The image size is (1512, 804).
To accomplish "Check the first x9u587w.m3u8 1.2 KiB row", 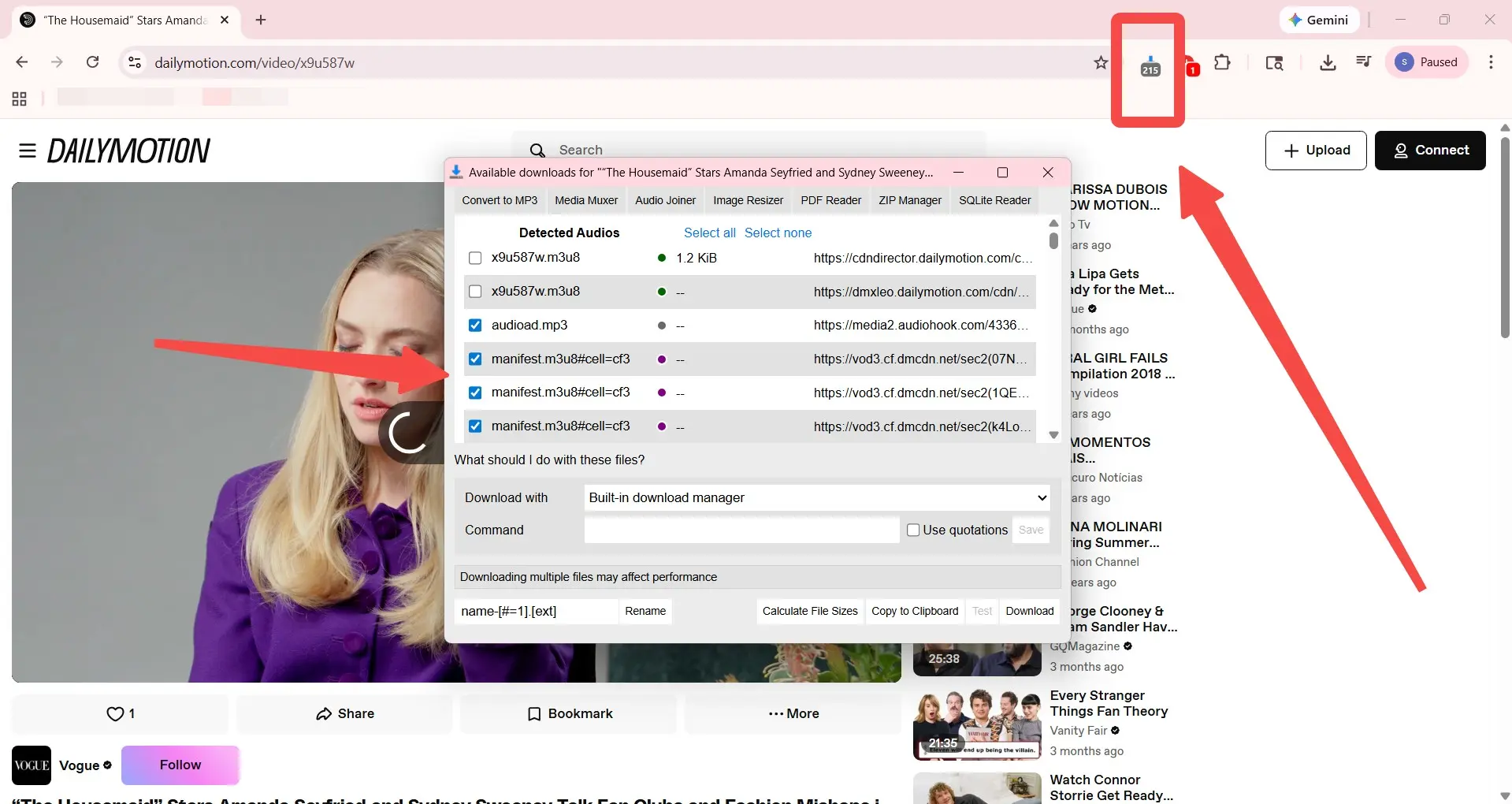I will pyautogui.click(x=475, y=258).
